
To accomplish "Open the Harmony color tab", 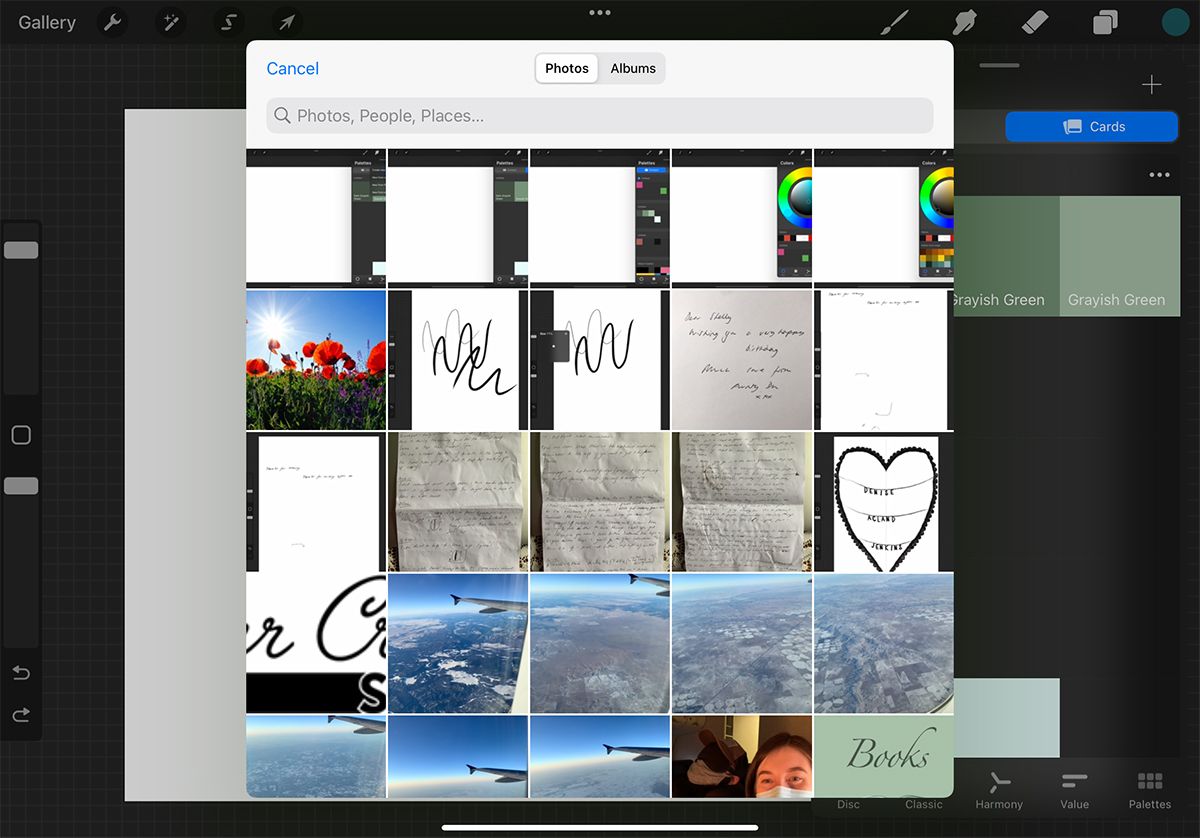I will pos(999,789).
